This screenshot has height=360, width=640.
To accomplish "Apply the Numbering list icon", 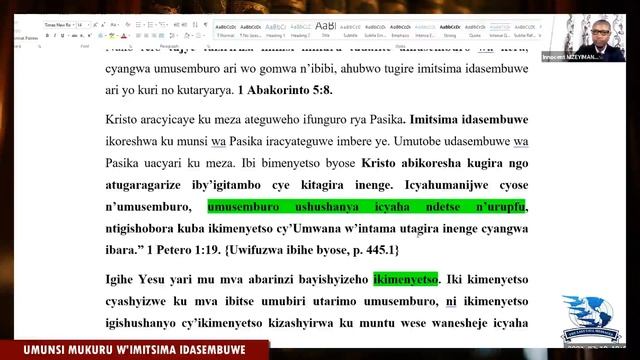I will (x=151, y=25).
